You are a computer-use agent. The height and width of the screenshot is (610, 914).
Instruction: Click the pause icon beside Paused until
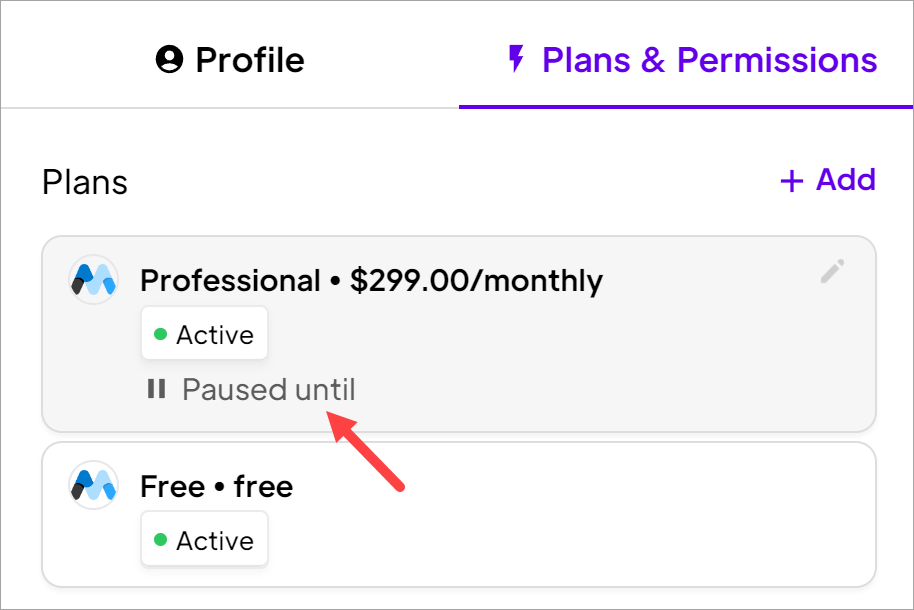(156, 388)
